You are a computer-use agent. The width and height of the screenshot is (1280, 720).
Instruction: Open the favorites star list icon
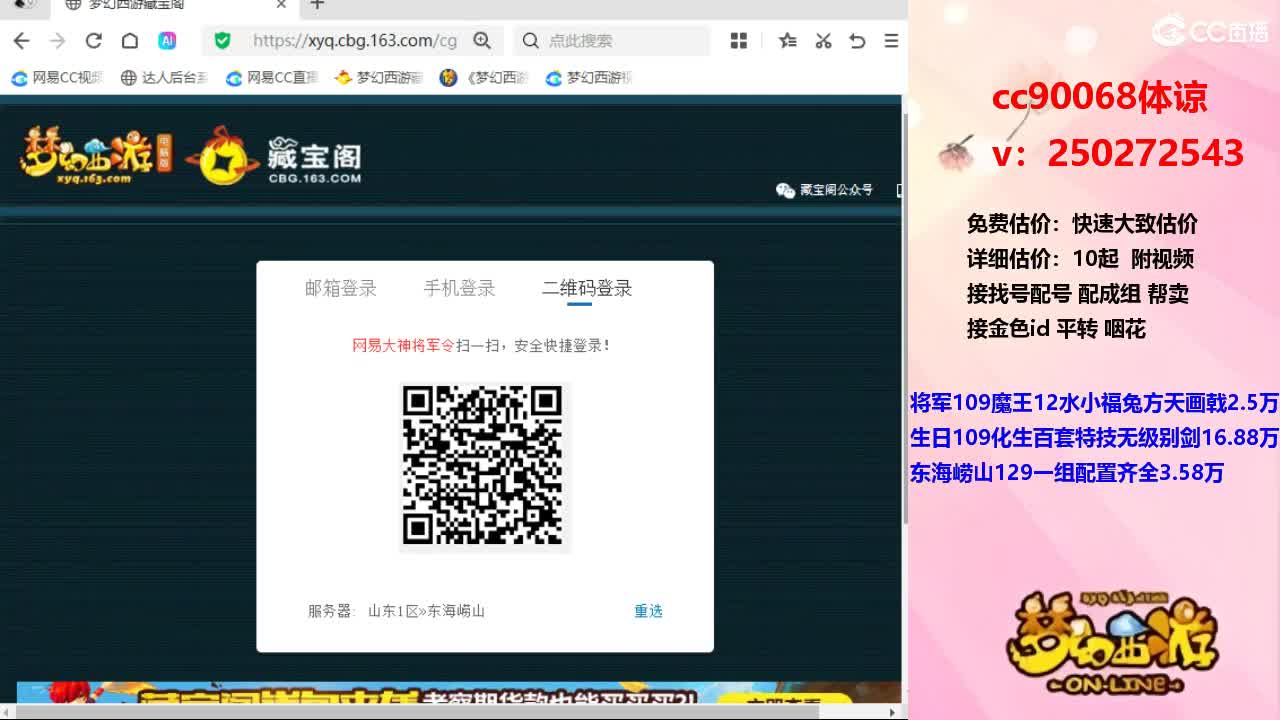788,41
